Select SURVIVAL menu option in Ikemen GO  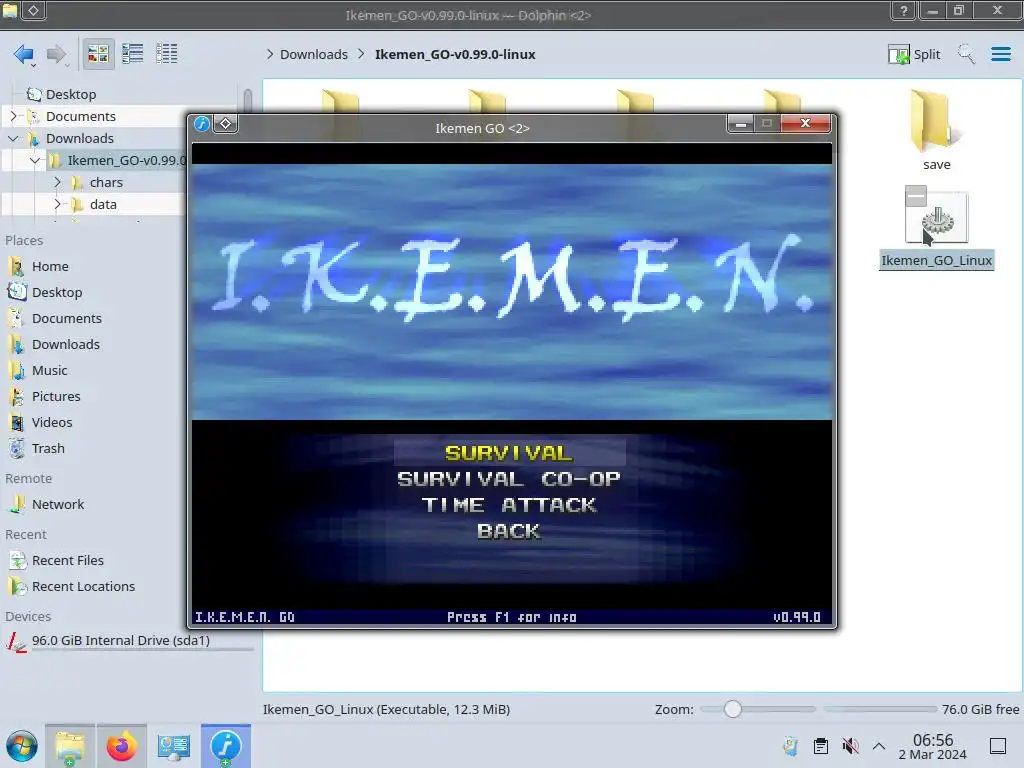click(x=509, y=453)
